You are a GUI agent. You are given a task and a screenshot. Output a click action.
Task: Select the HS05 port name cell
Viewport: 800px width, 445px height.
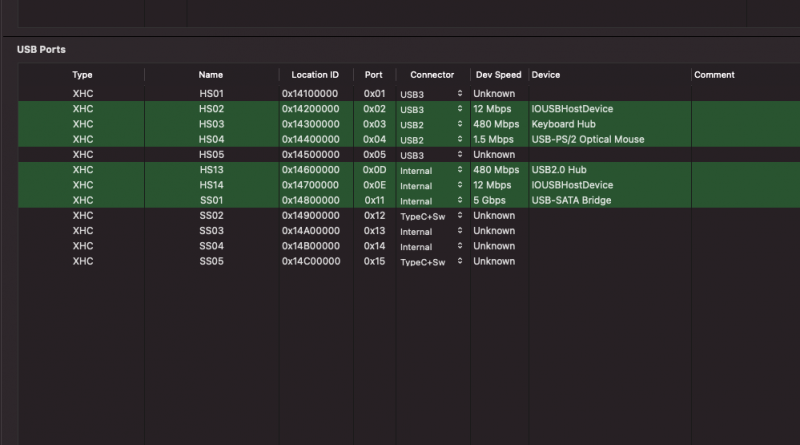coord(210,155)
